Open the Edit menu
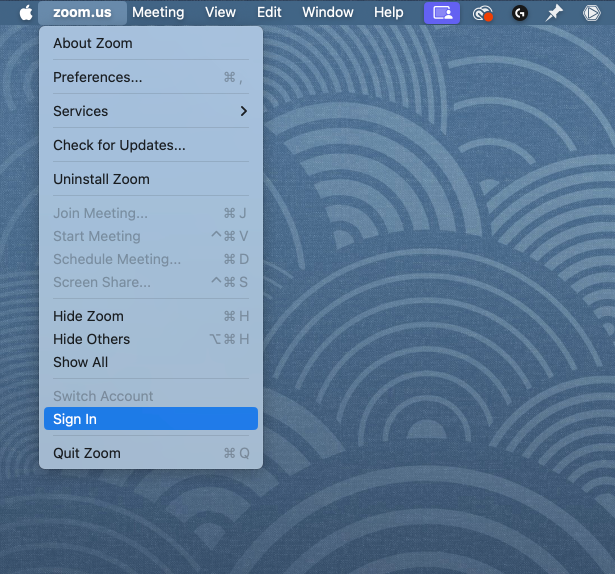The width and height of the screenshot is (615, 574). 269,13
